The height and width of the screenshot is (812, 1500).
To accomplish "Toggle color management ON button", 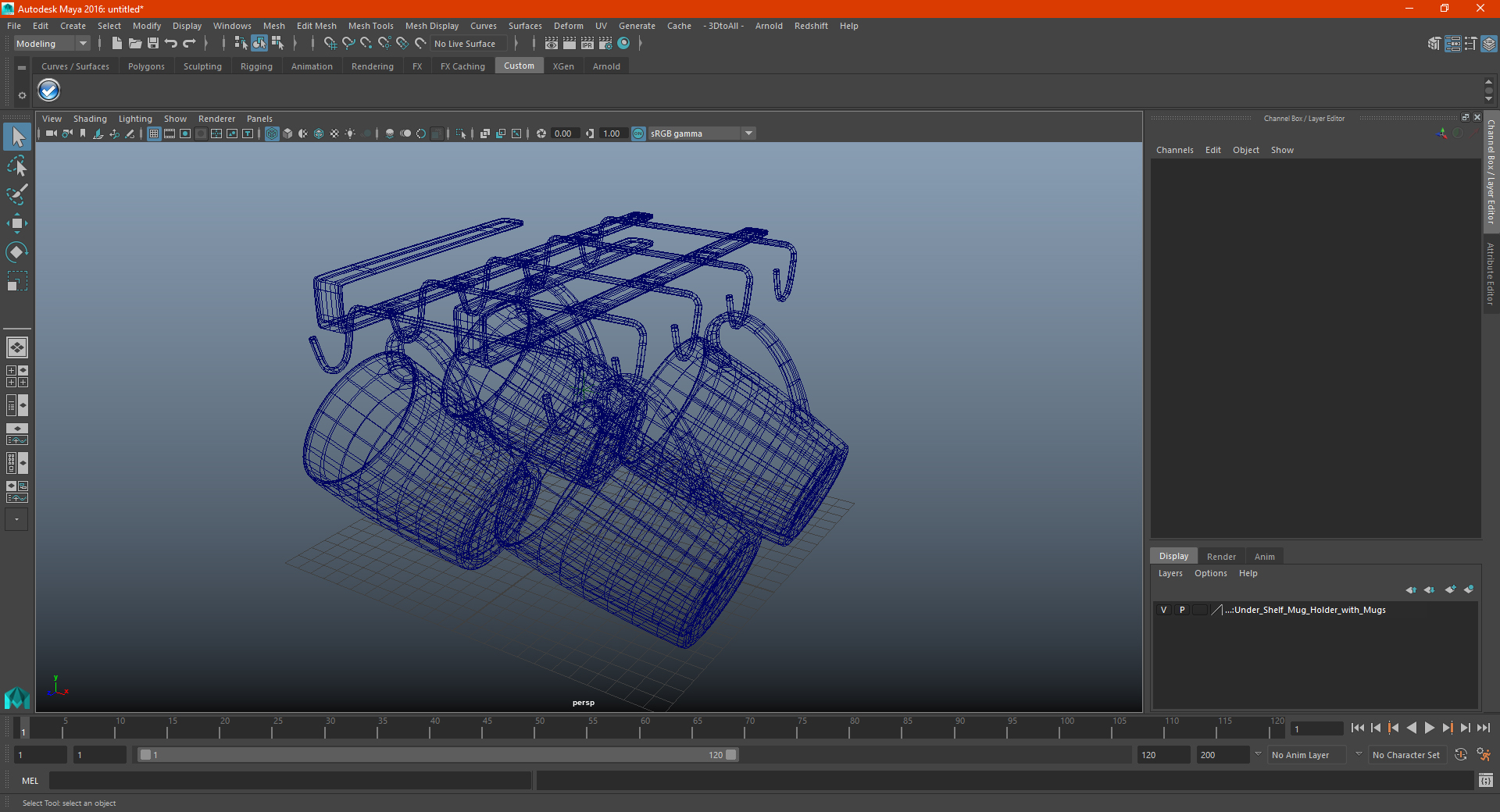I will point(638,134).
